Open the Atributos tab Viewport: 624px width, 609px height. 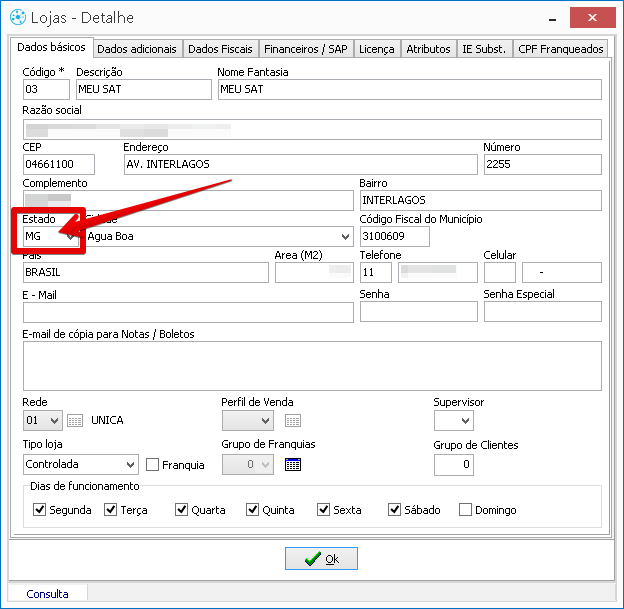click(x=429, y=49)
